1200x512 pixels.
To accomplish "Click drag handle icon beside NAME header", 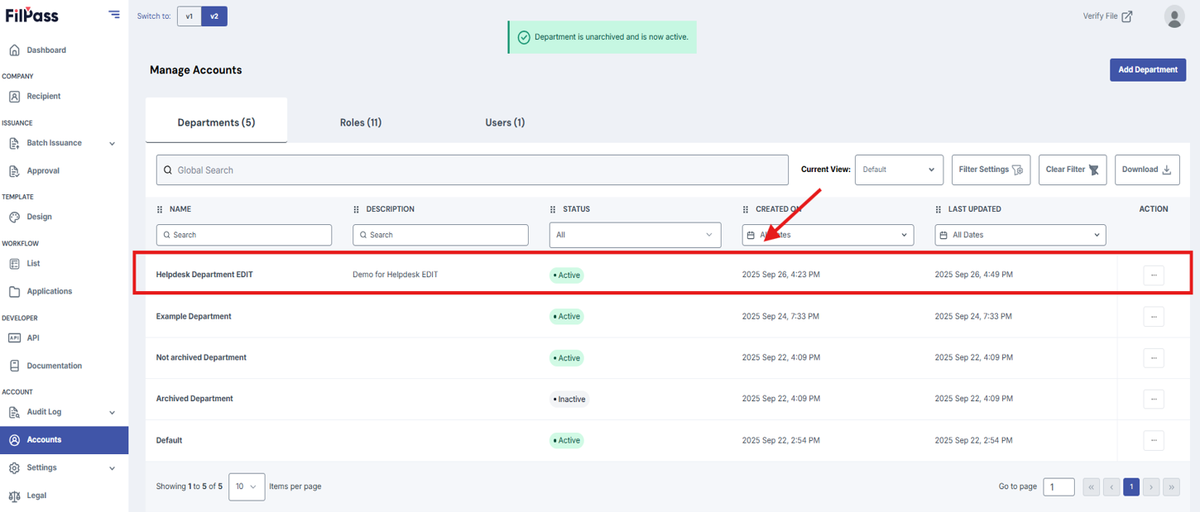I will point(160,209).
